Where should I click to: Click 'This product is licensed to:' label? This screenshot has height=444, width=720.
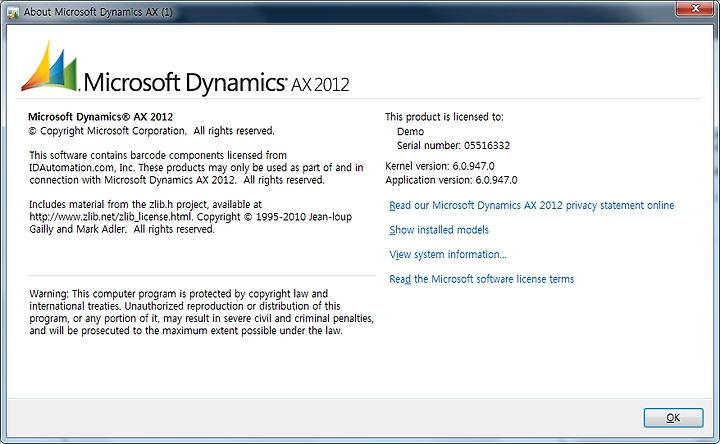point(444,117)
